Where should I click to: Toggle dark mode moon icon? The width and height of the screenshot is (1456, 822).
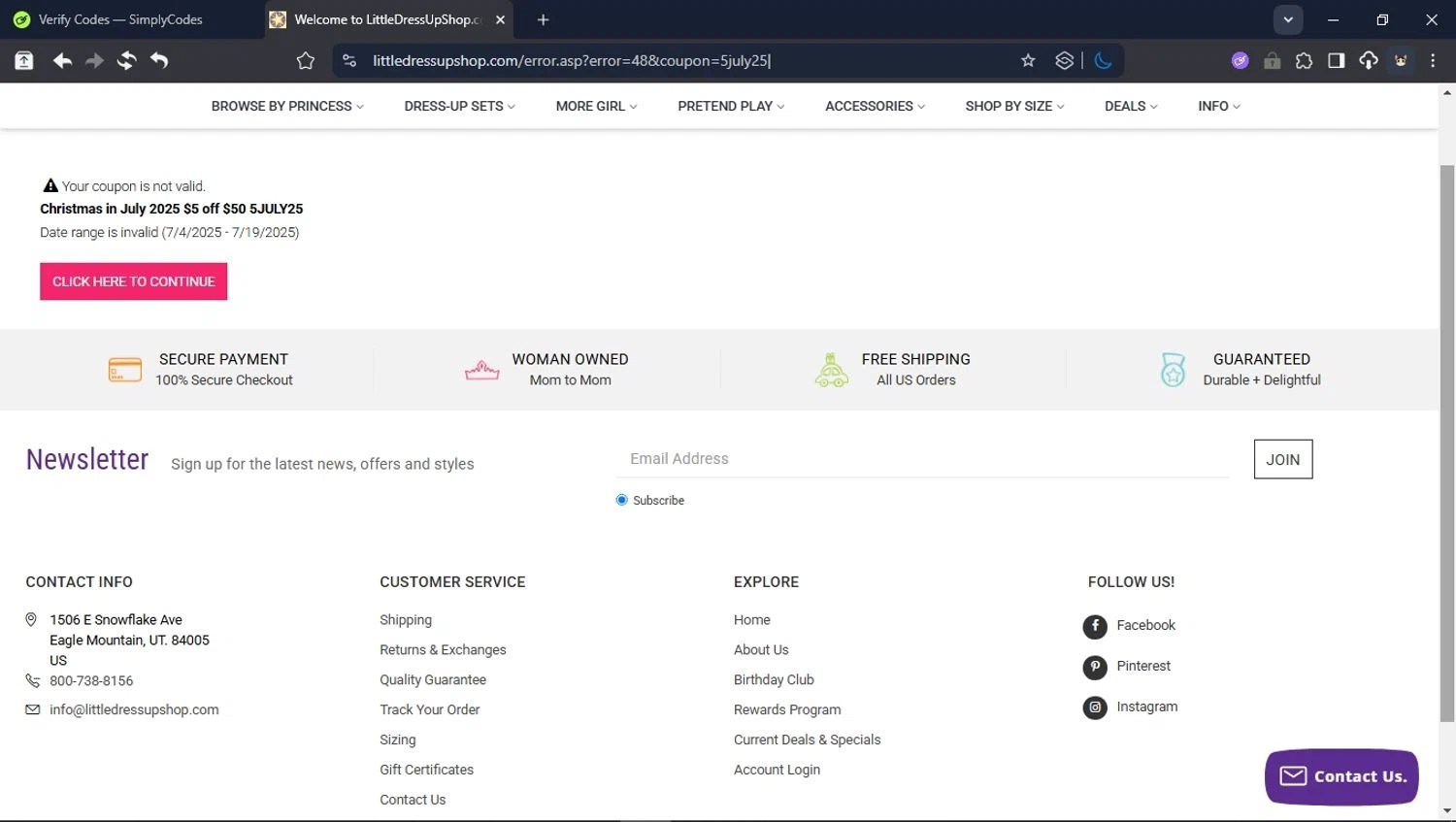(1104, 60)
